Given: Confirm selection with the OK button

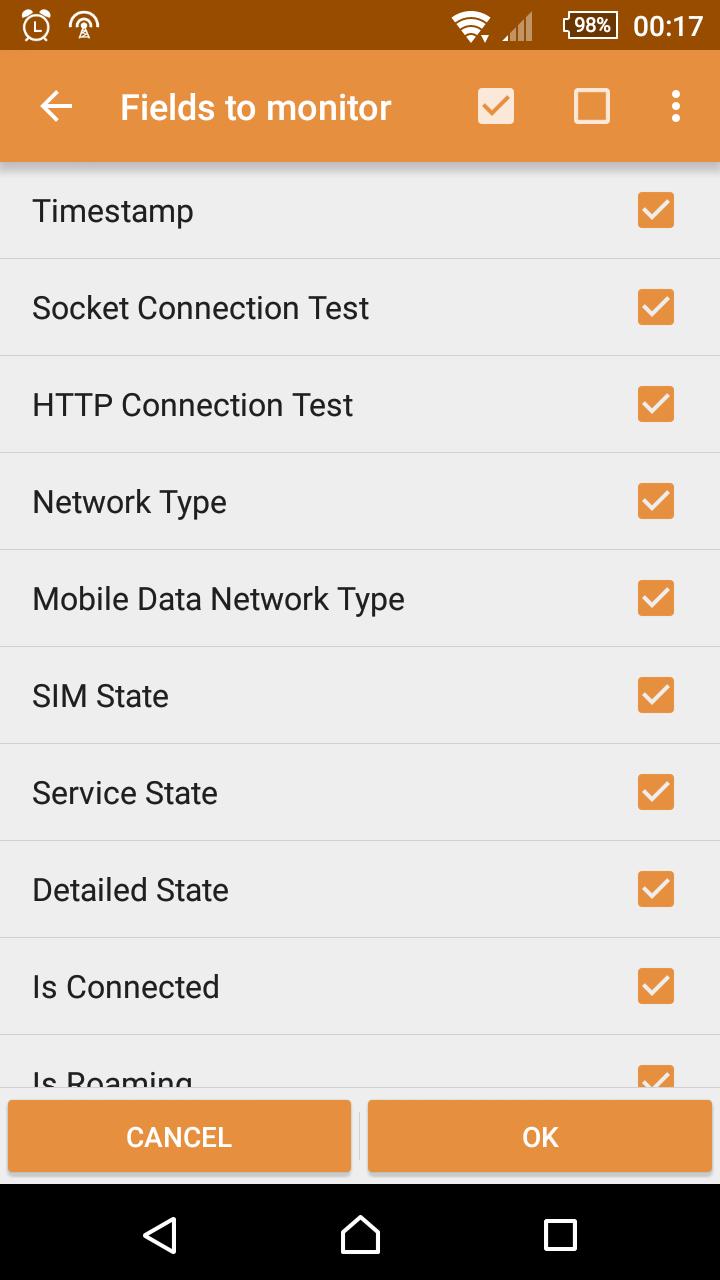Looking at the screenshot, I should click(540, 1136).
